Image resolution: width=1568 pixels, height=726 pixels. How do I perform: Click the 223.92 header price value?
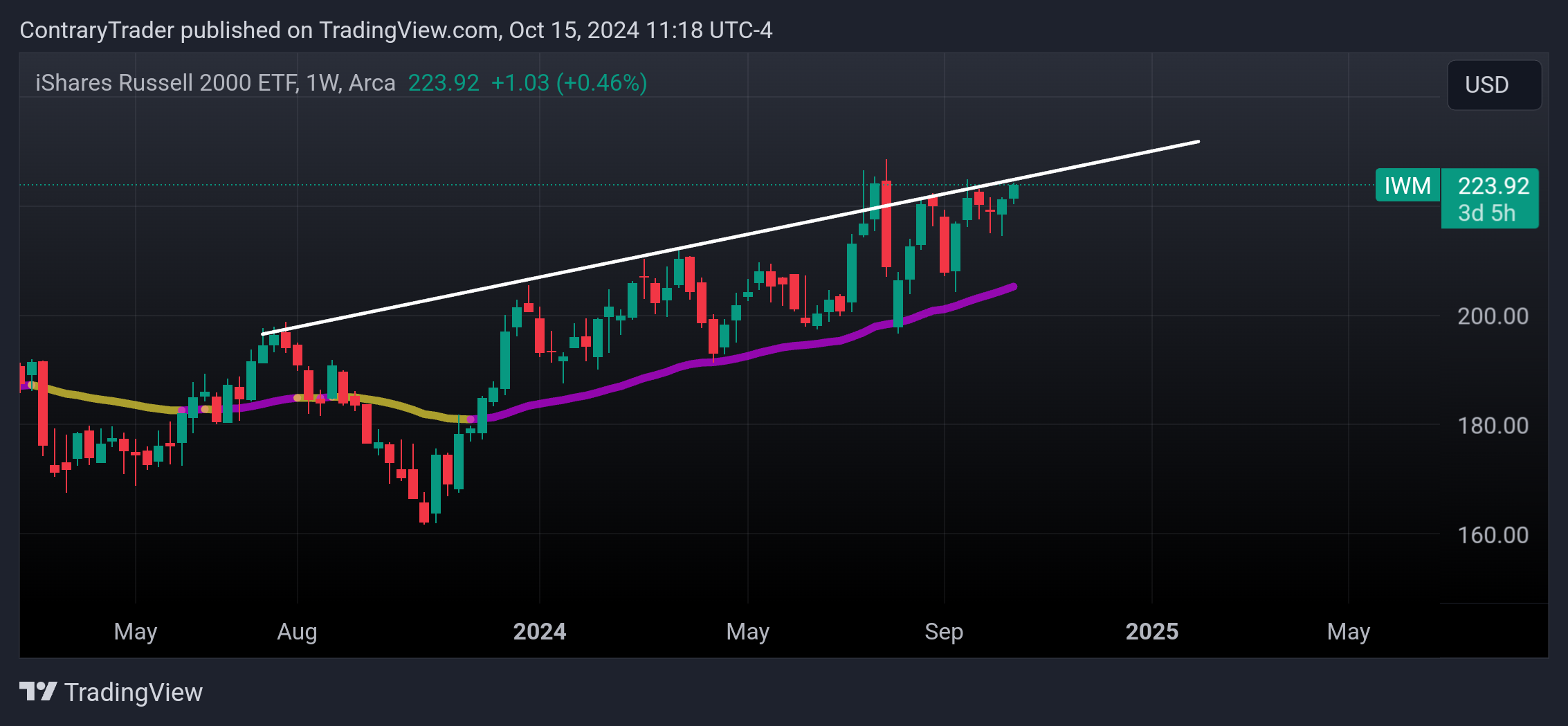pyautogui.click(x=444, y=83)
